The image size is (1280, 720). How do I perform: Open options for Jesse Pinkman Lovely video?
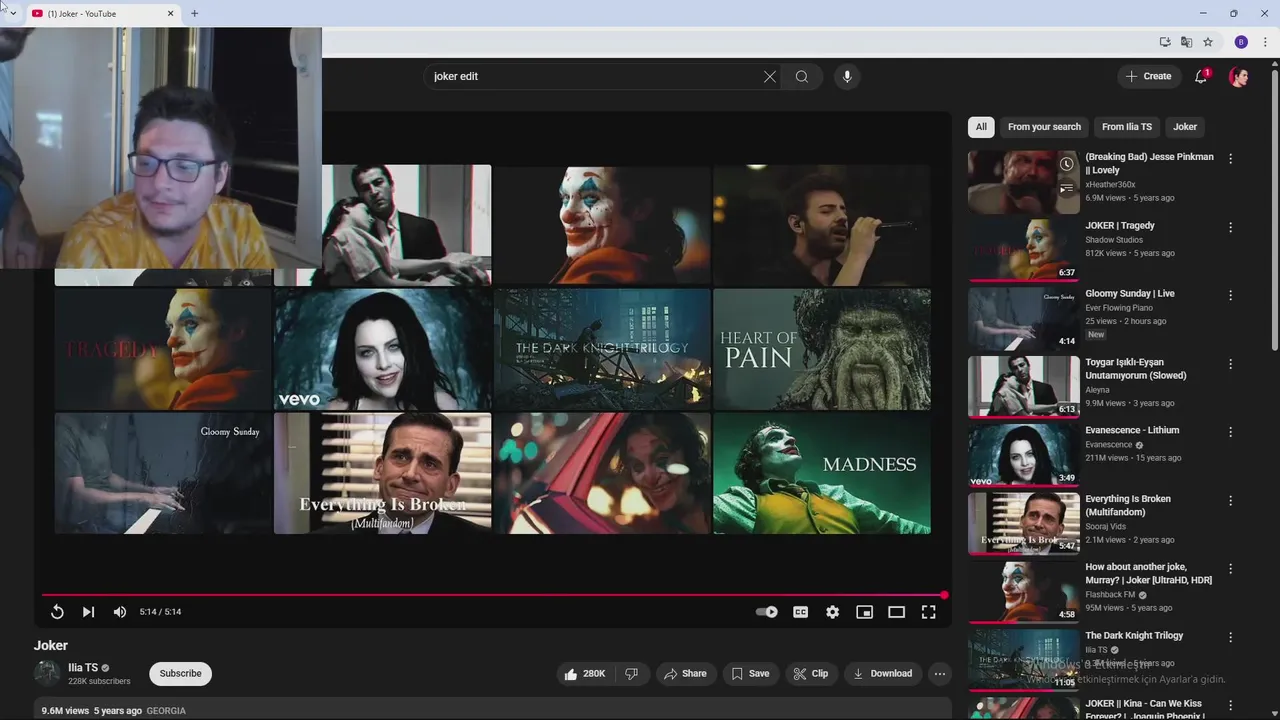(1230, 158)
